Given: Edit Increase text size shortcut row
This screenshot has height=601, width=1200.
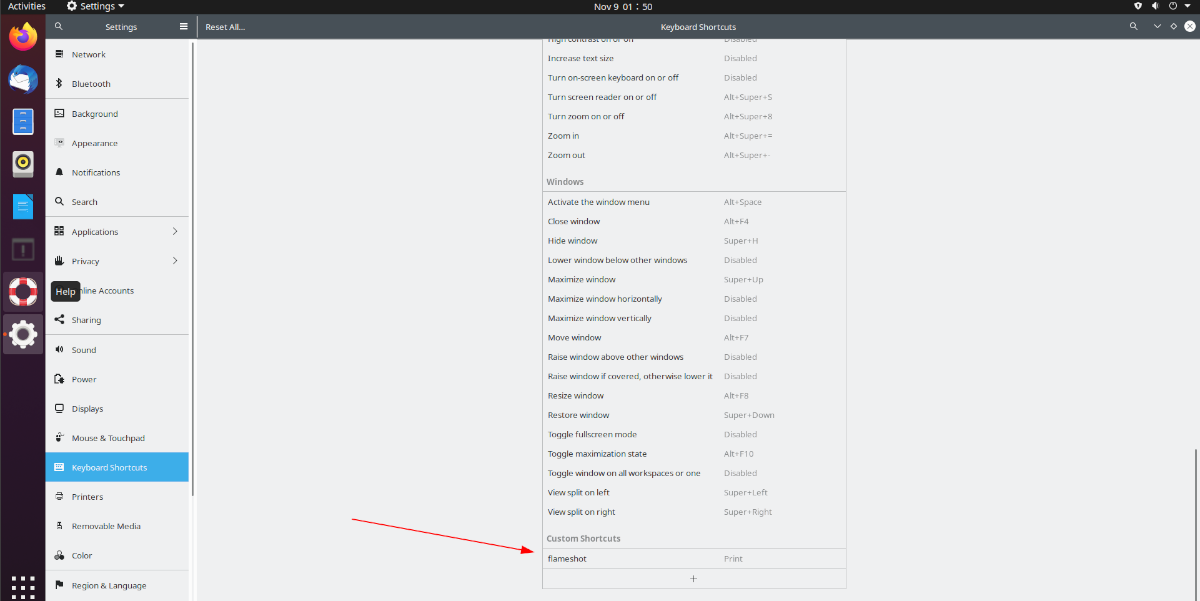Looking at the screenshot, I should (694, 58).
